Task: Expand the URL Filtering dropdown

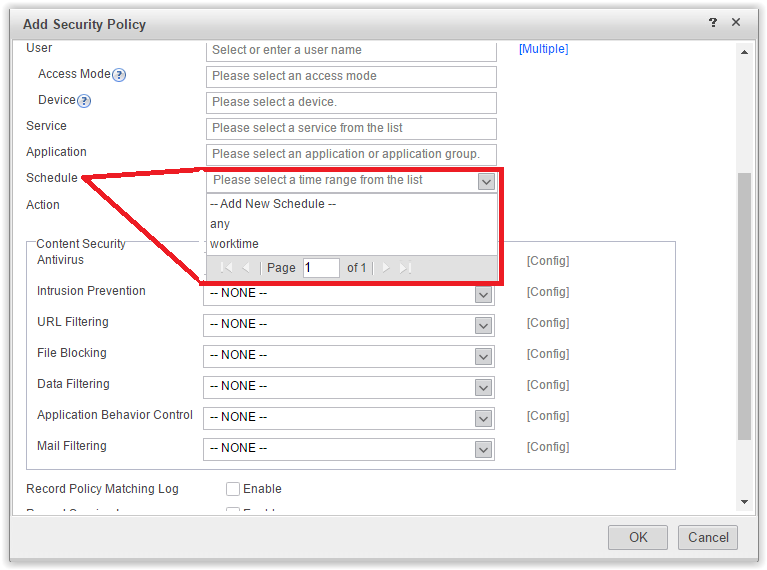Action: [x=484, y=325]
